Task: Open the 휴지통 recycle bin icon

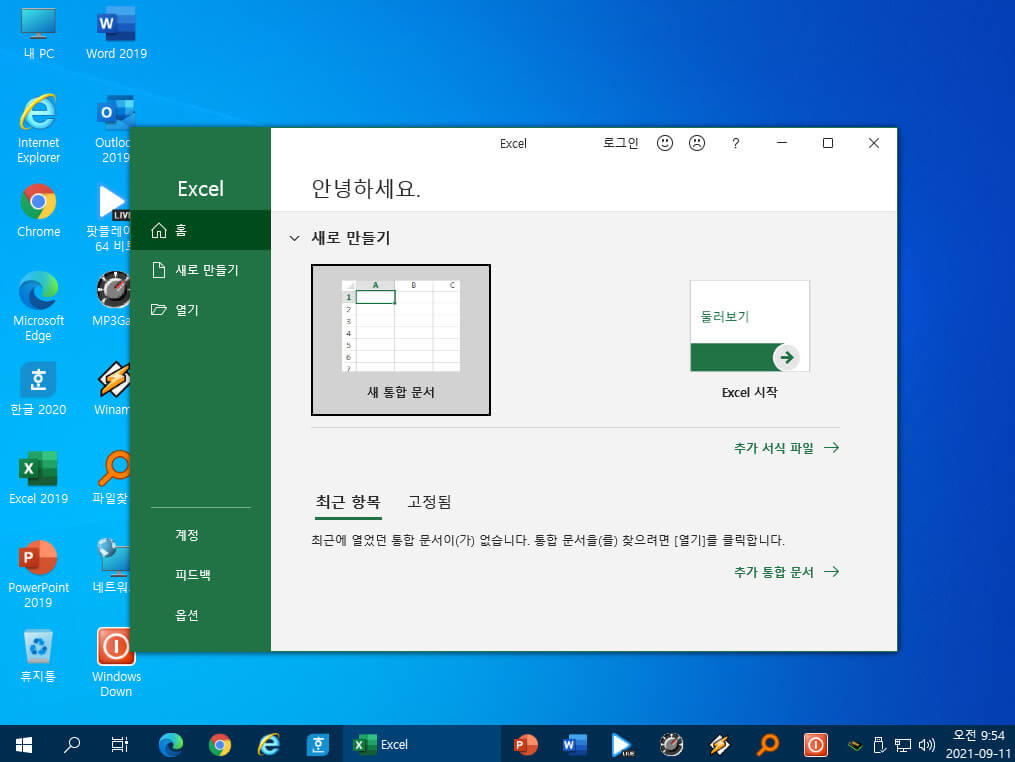Action: click(x=38, y=656)
